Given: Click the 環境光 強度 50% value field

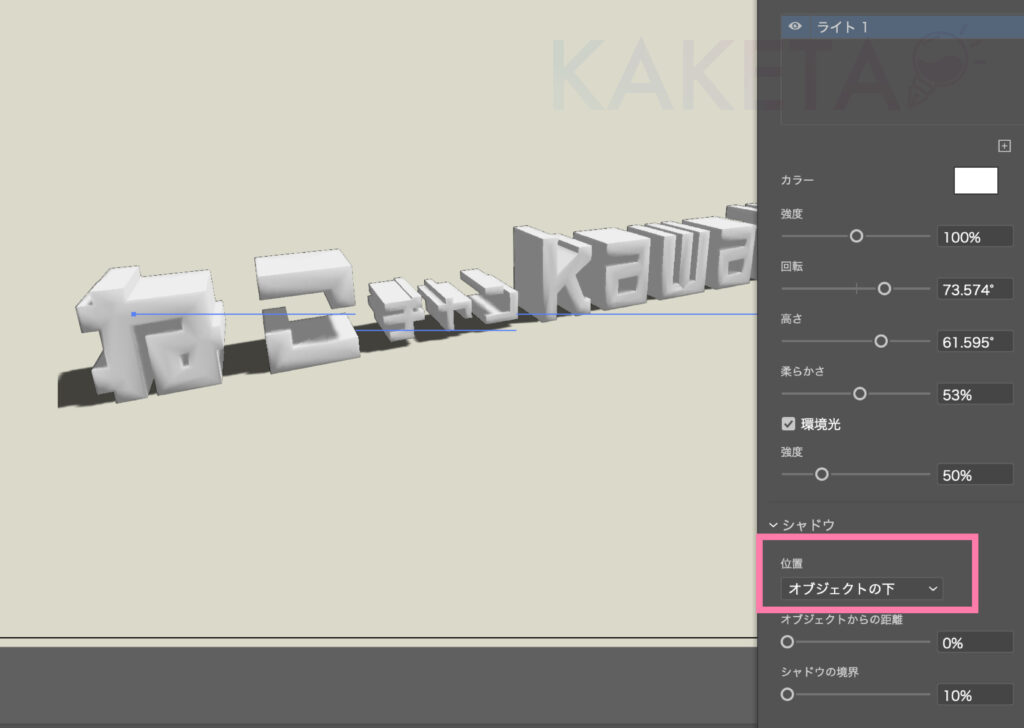Looking at the screenshot, I should (975, 475).
